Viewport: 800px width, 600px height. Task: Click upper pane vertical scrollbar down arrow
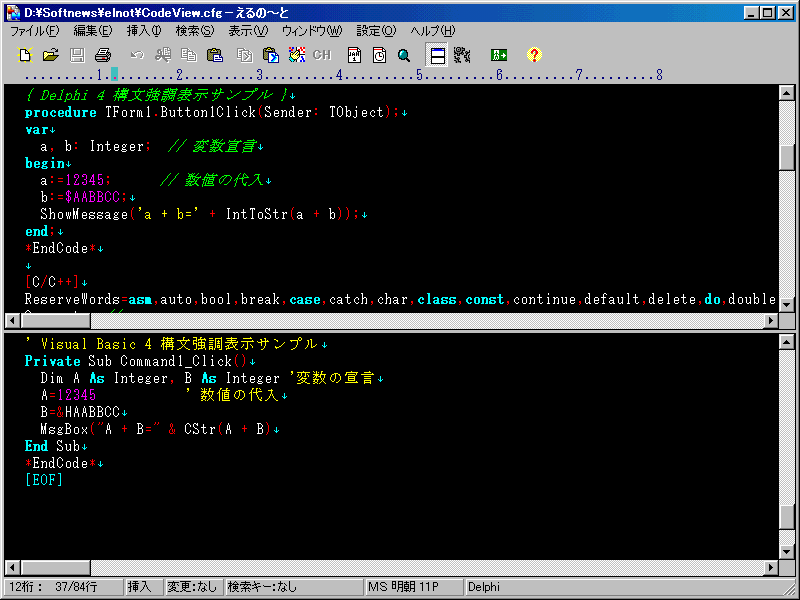click(x=787, y=304)
